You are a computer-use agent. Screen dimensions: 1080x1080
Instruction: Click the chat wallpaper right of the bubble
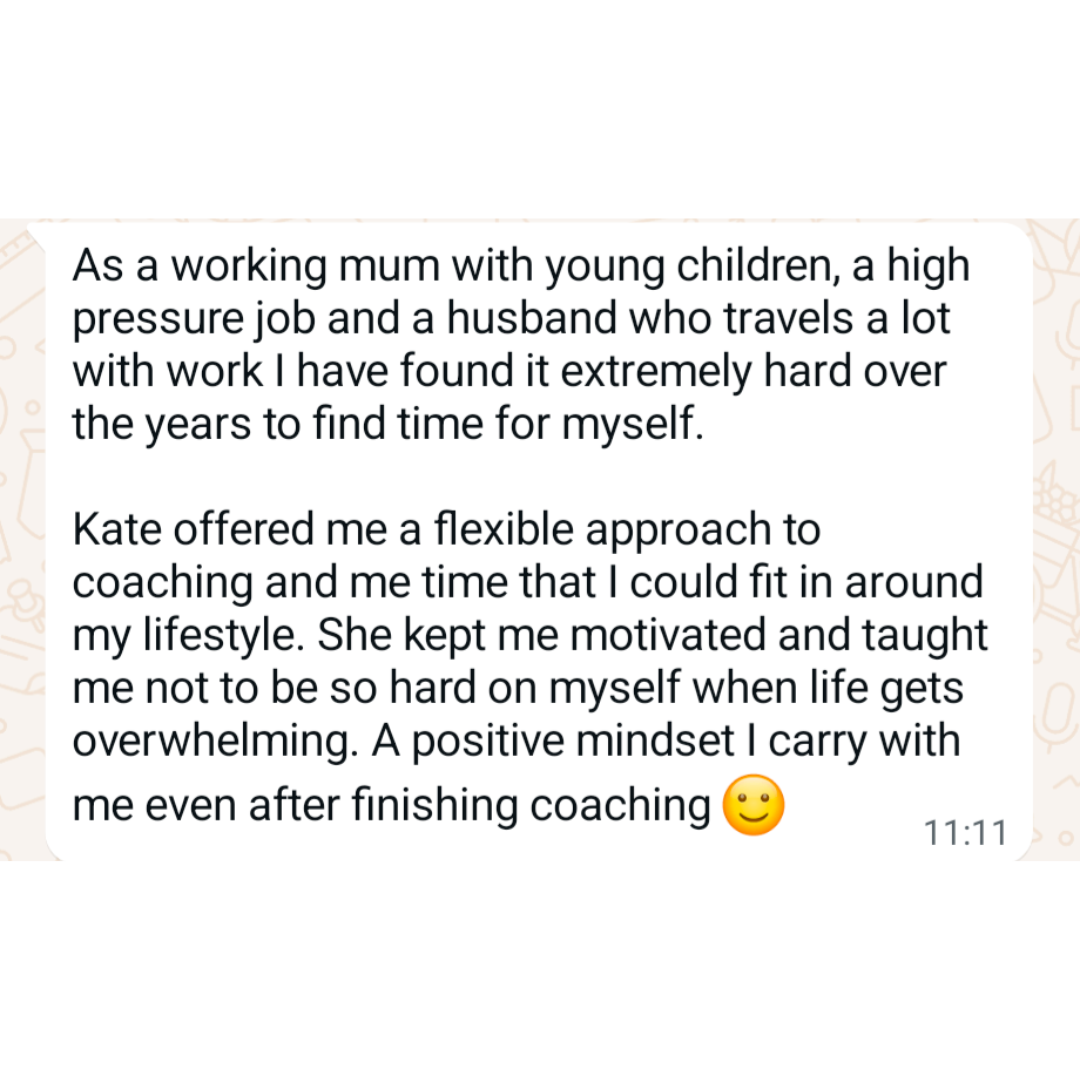click(1057, 540)
